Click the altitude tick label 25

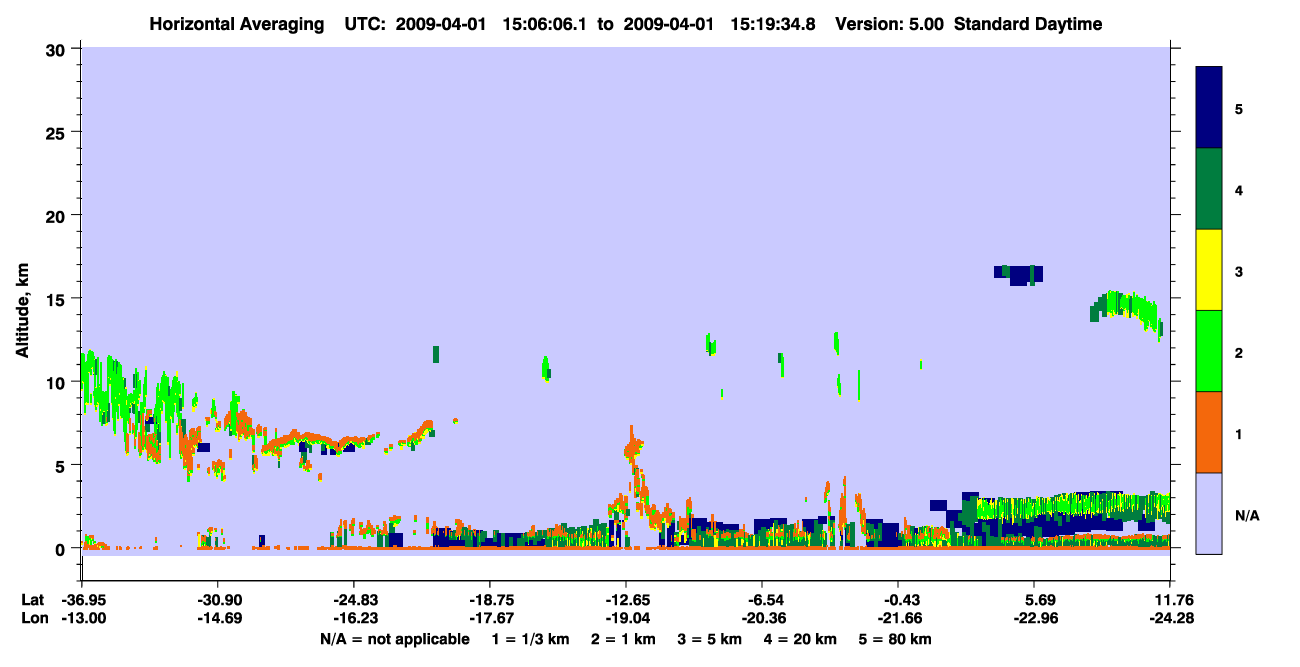(x=58, y=132)
